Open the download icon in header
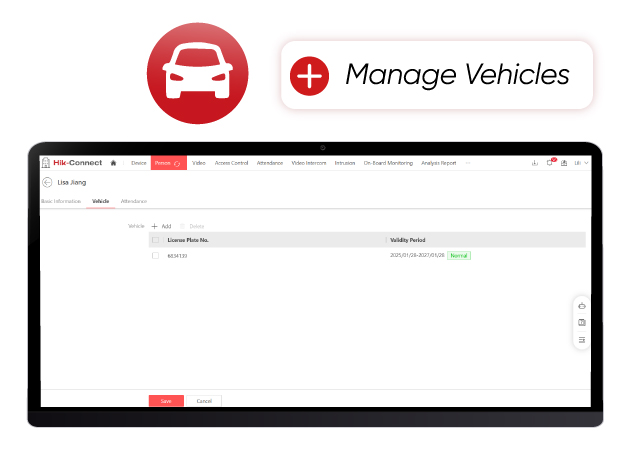The width and height of the screenshot is (631, 451). click(535, 163)
